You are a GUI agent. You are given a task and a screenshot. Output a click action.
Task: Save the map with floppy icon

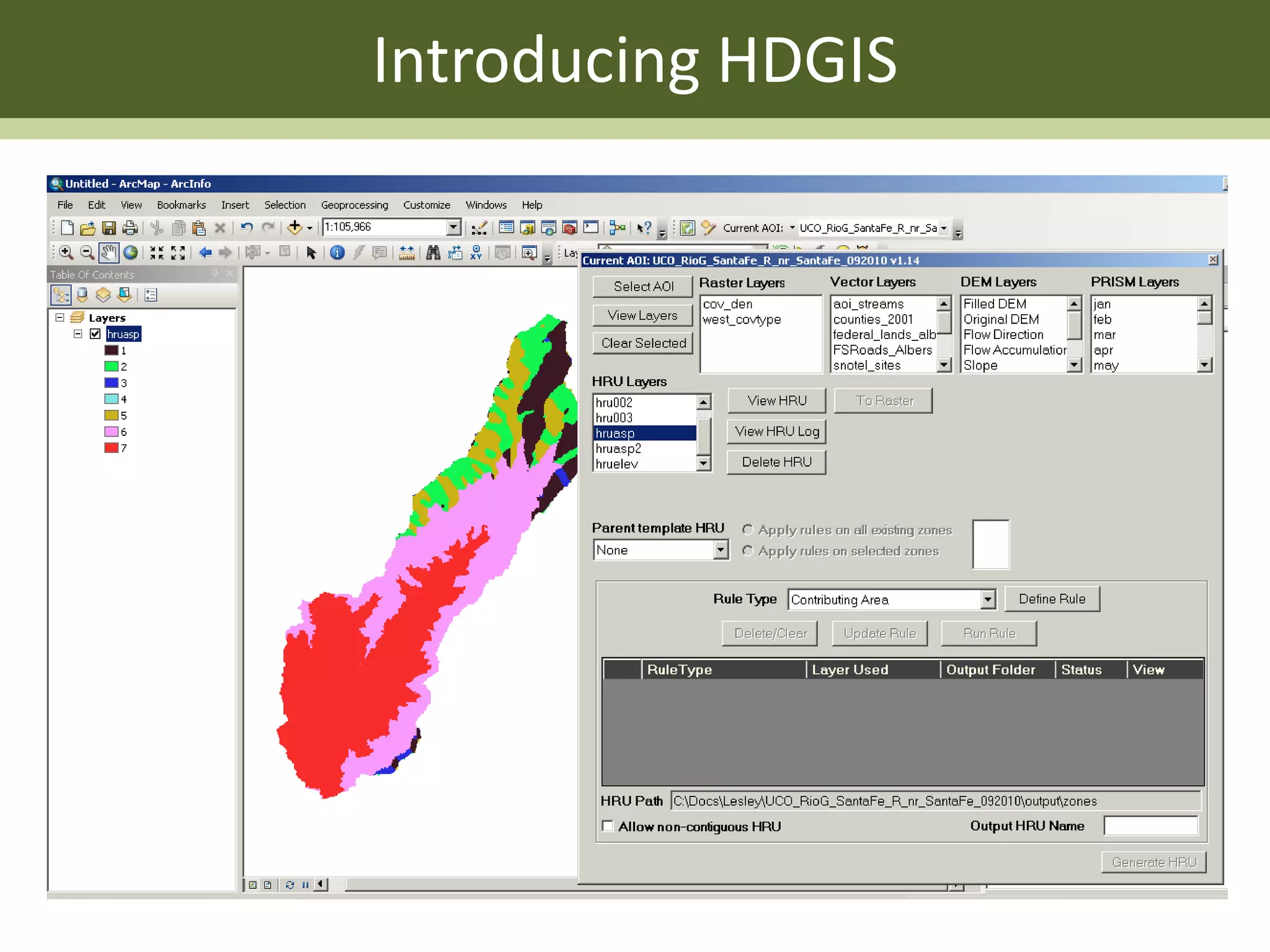coord(109,228)
